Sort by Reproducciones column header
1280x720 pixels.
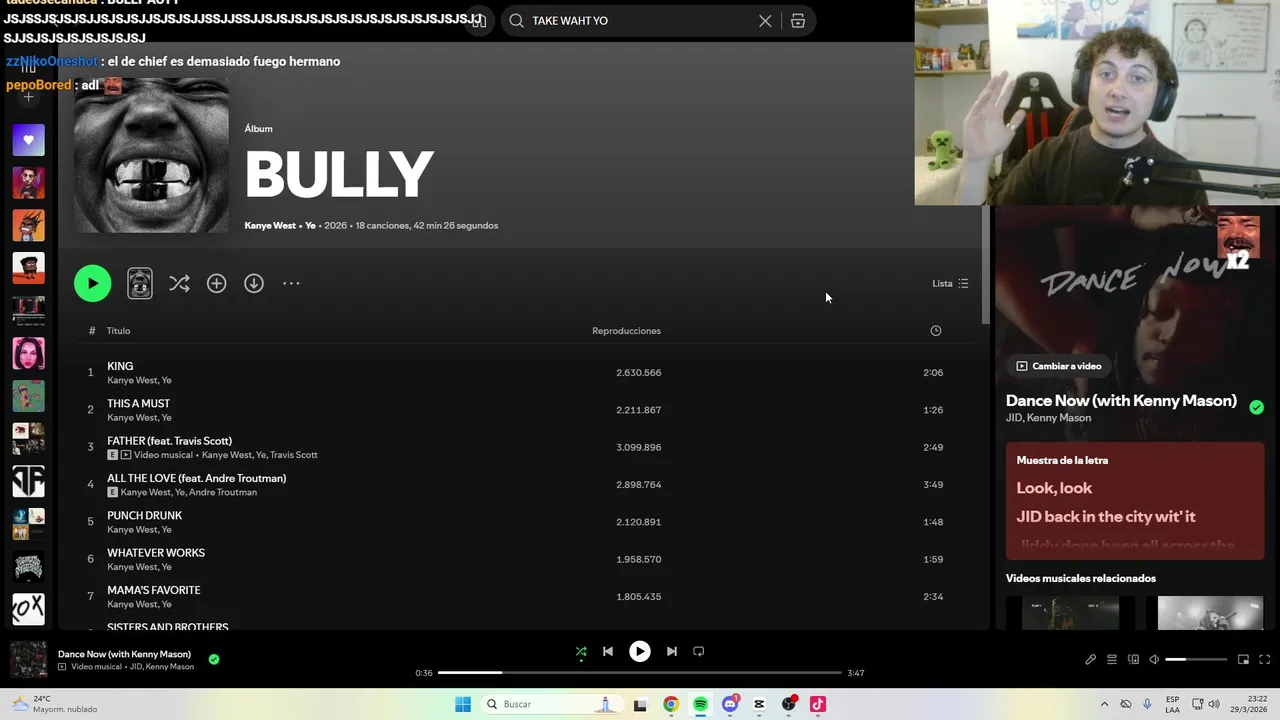626,331
